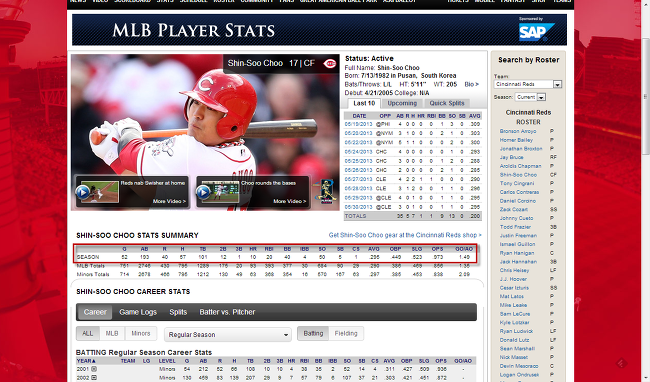Open the 06/24/2013 game link
This screenshot has height=382, width=650.
click(x=358, y=152)
